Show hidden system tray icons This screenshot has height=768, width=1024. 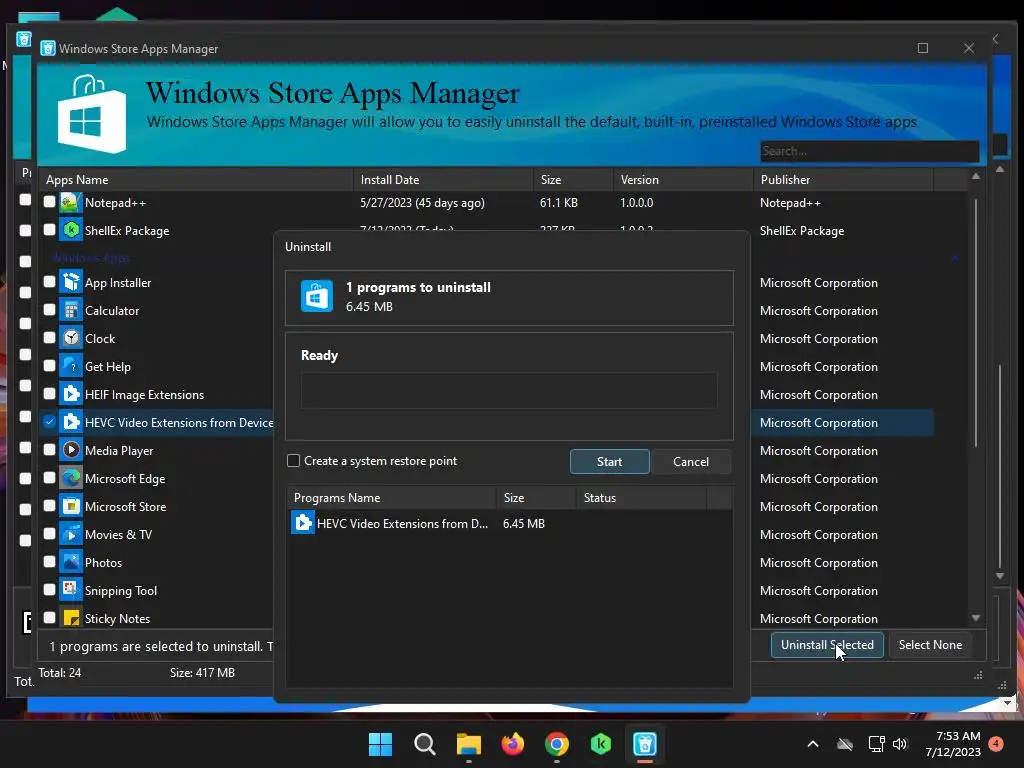coord(813,744)
